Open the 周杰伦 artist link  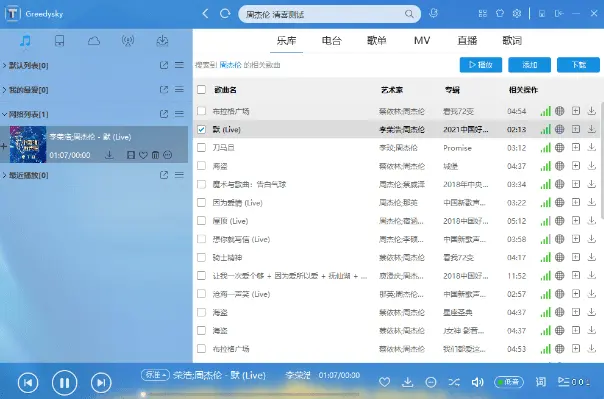230,65
